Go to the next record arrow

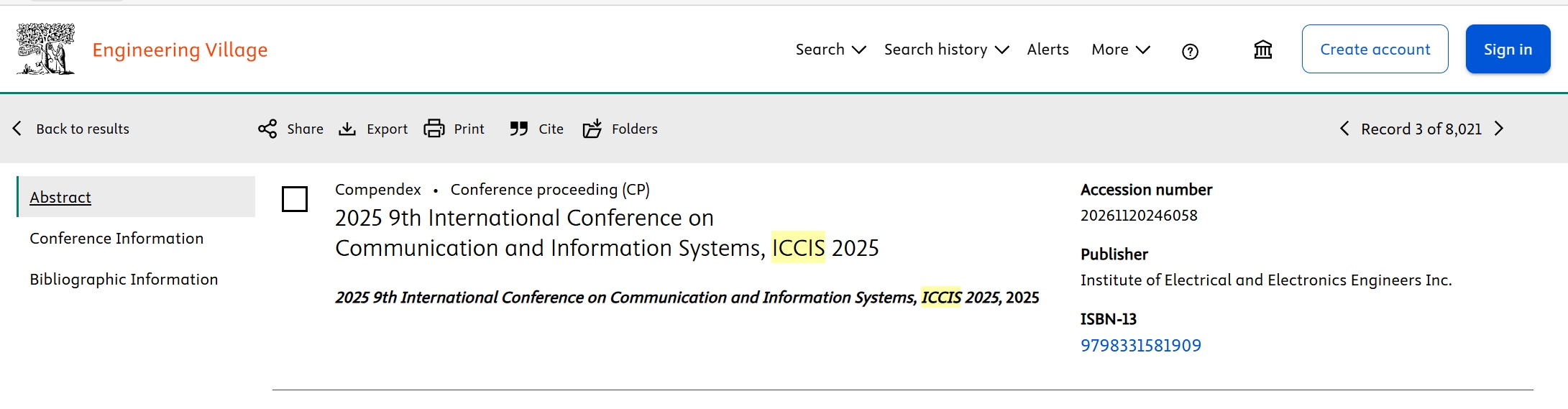pos(1499,129)
